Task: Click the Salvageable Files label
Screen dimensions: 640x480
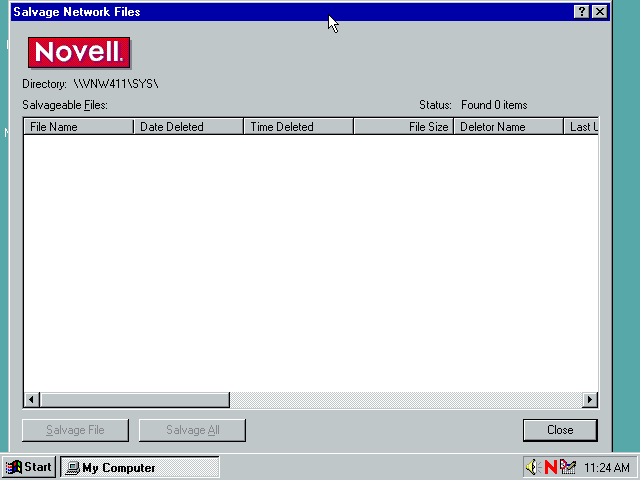Action: 65,105
